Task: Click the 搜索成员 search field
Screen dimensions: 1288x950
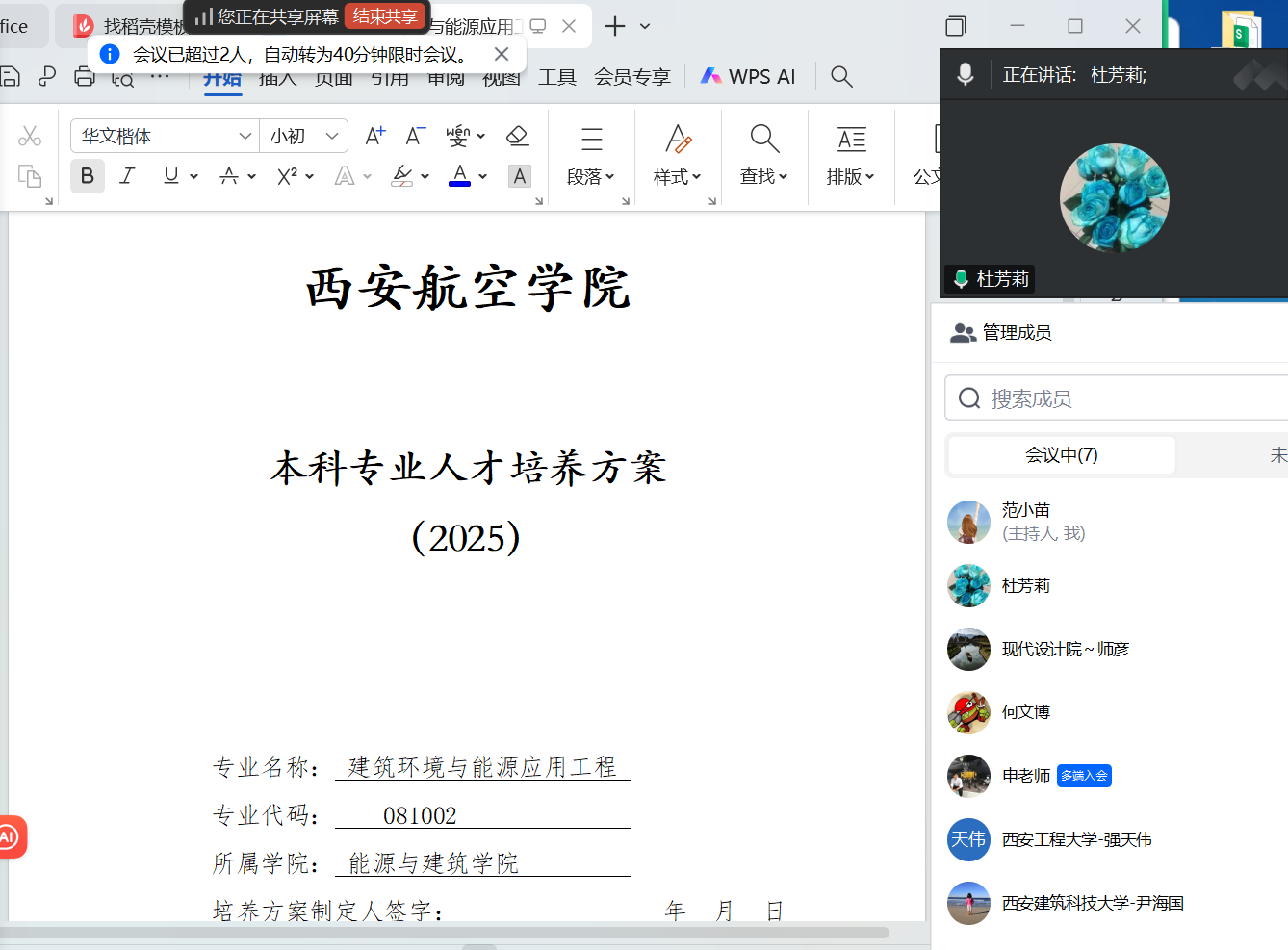Action: 1117,398
